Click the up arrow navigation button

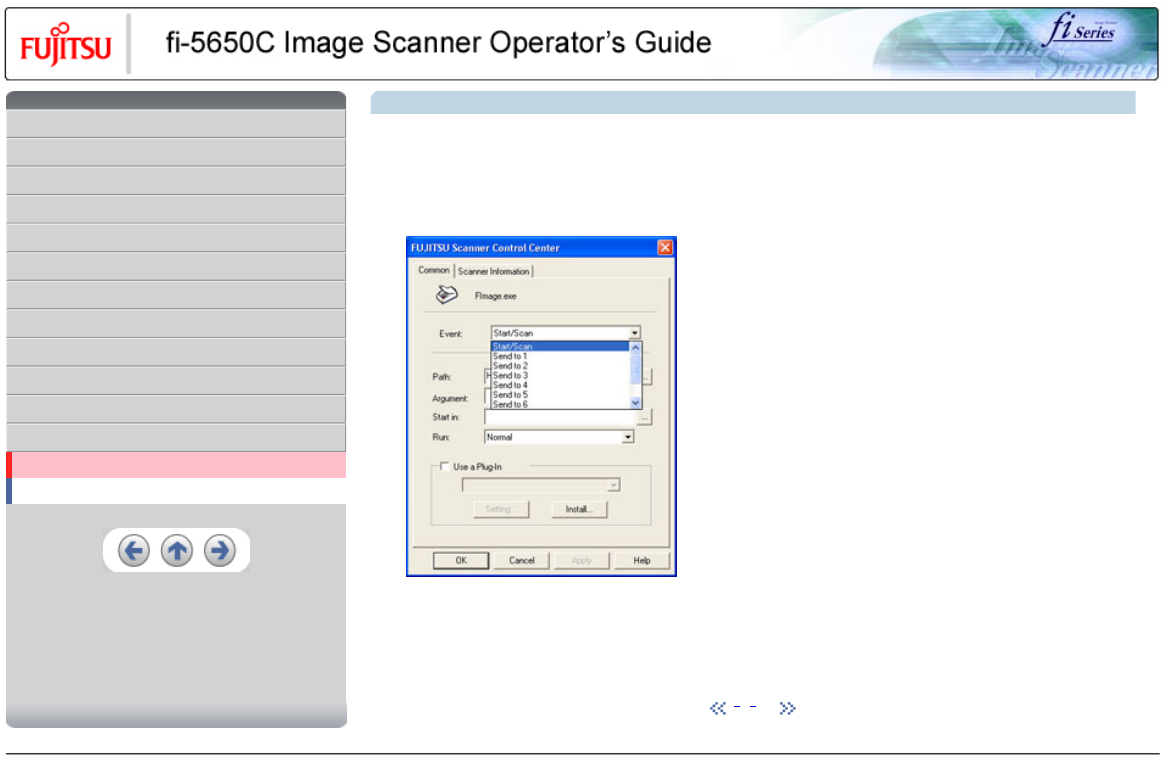(x=177, y=551)
